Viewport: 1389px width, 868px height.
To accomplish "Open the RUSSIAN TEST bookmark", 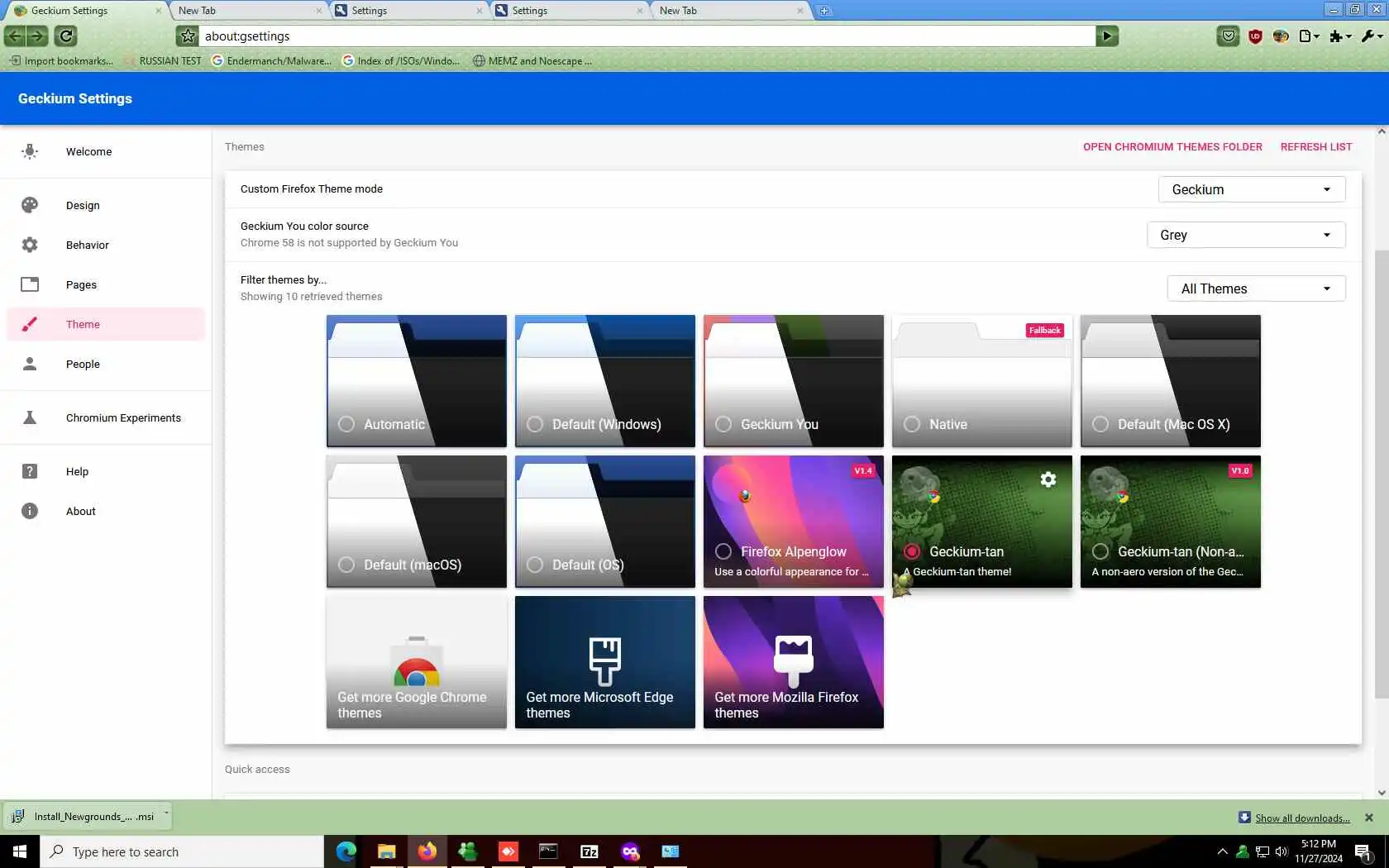I will (164, 60).
